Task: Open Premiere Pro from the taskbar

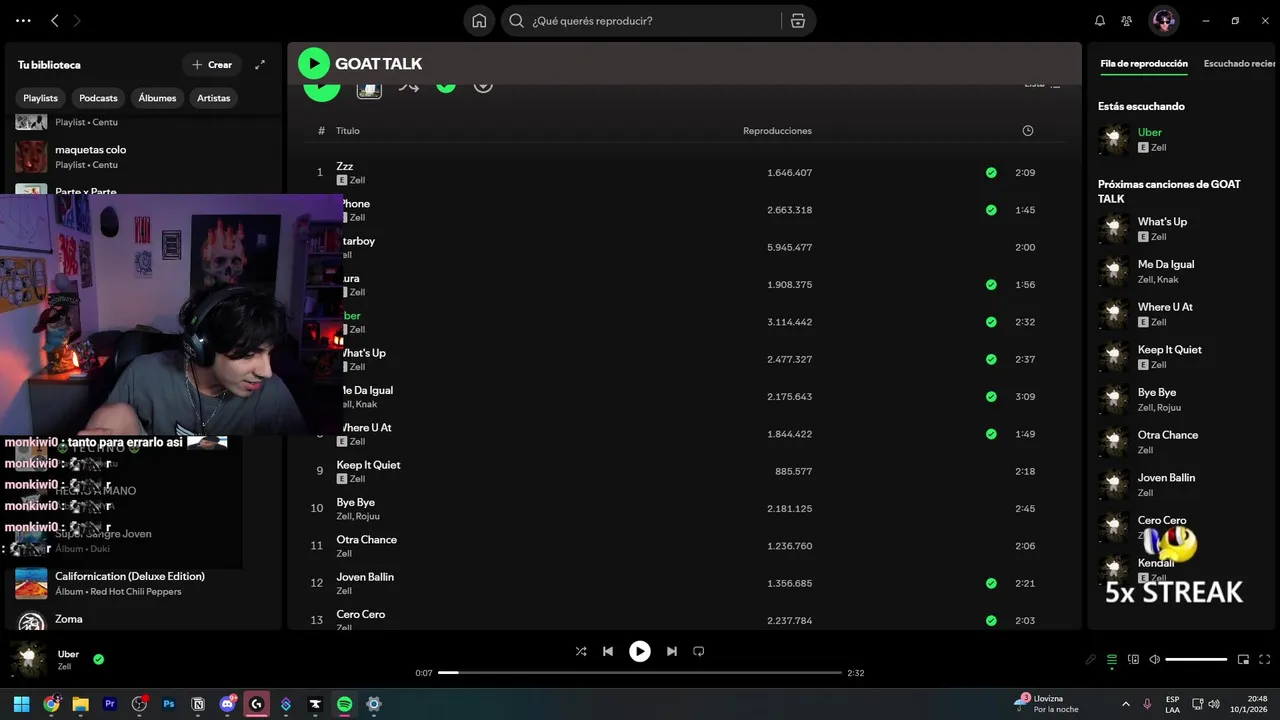Action: 110,704
